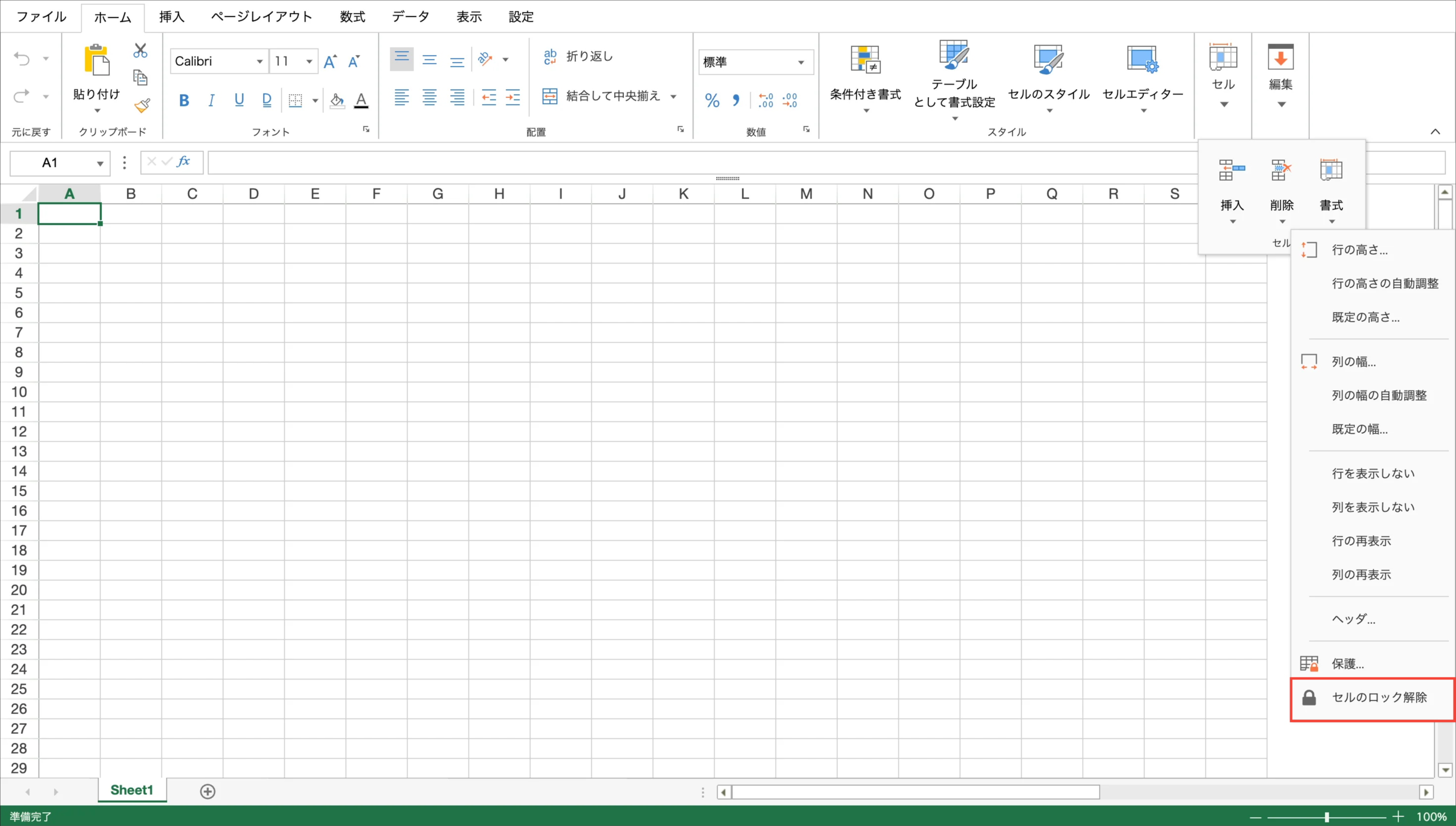1456x826 pixels.
Task: Click the percent style icon
Action: pyautogui.click(x=712, y=101)
